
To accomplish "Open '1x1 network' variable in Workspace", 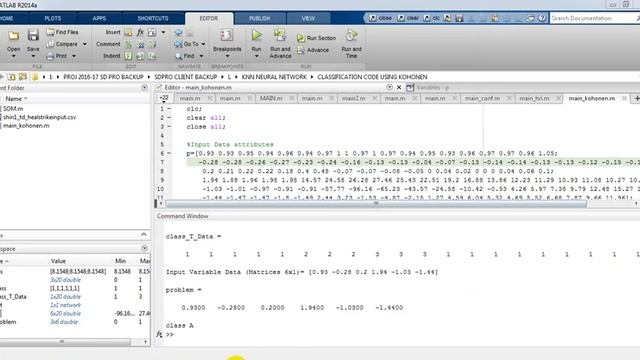I will pos(65,305).
